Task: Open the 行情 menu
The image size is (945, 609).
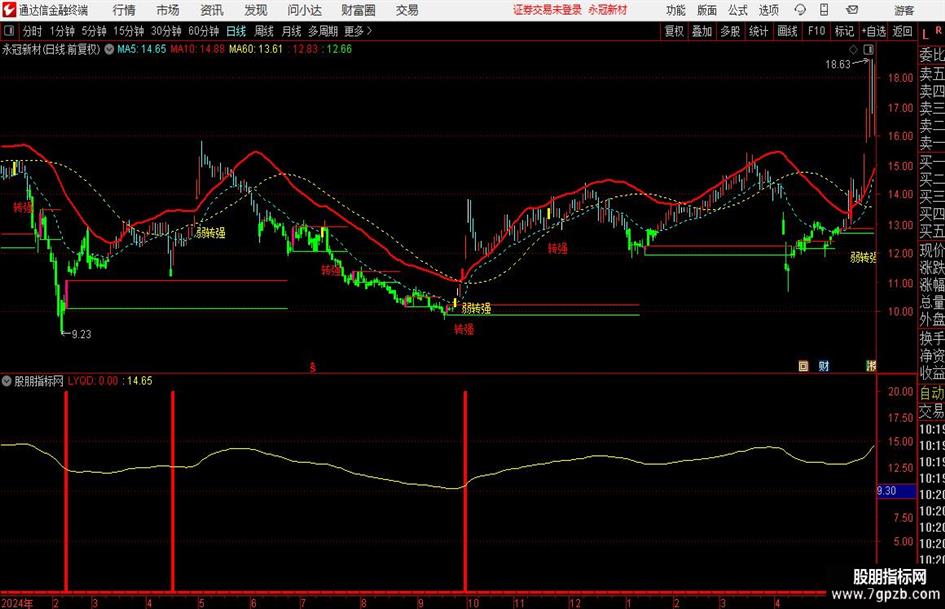Action: click(124, 10)
